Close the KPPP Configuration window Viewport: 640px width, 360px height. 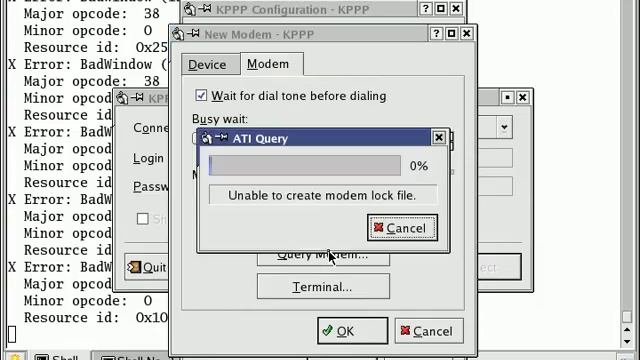coord(456,9)
